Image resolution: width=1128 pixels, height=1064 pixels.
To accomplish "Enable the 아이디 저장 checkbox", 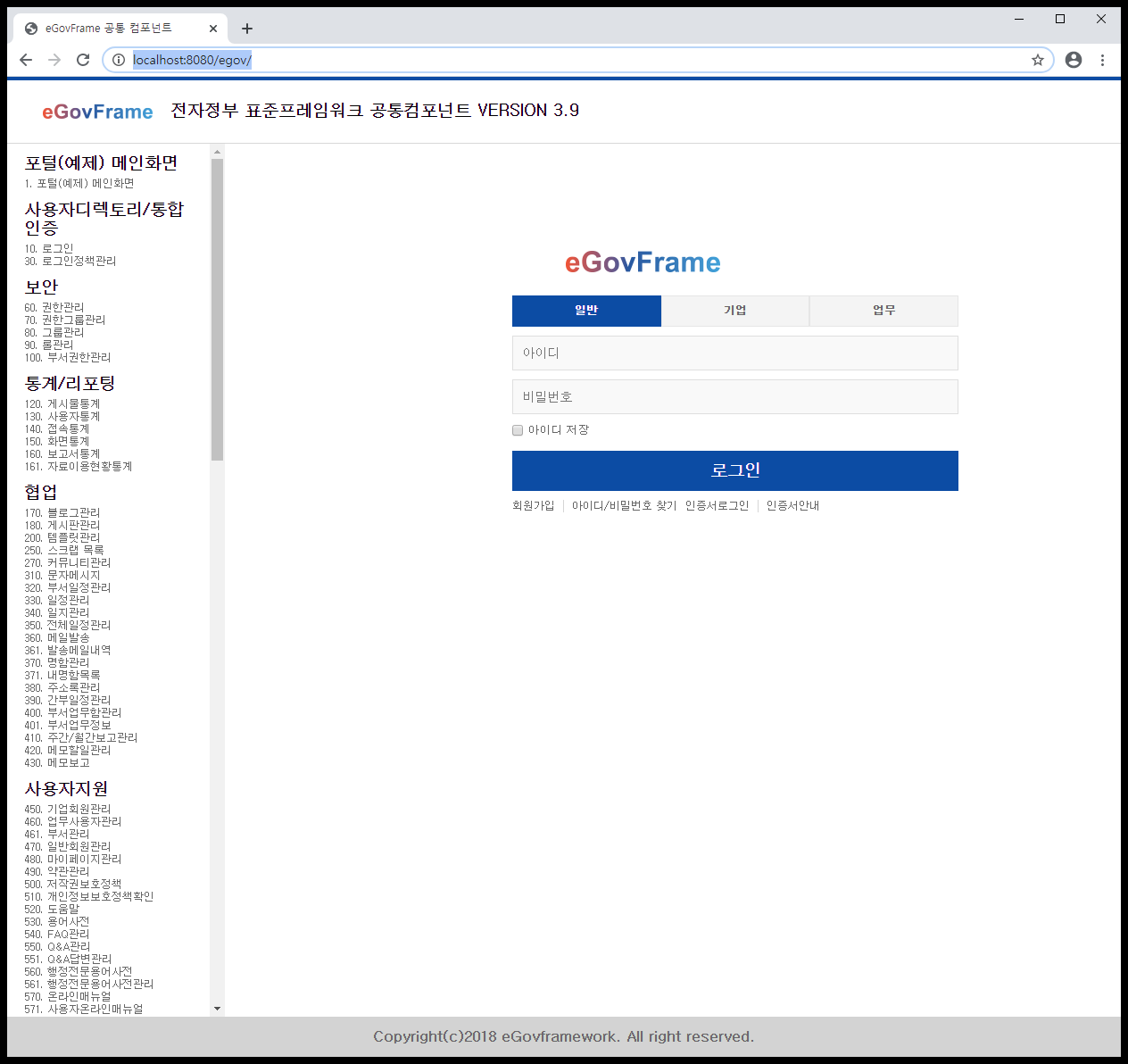I will click(x=518, y=430).
